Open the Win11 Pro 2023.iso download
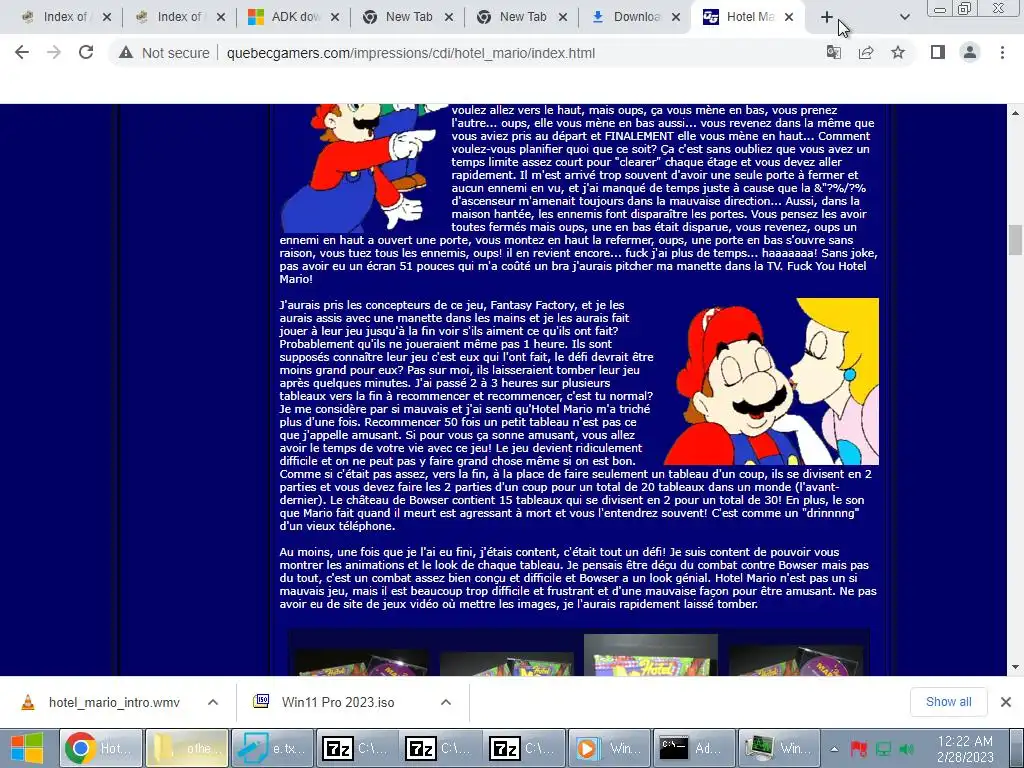Image resolution: width=1024 pixels, height=768 pixels. point(338,703)
